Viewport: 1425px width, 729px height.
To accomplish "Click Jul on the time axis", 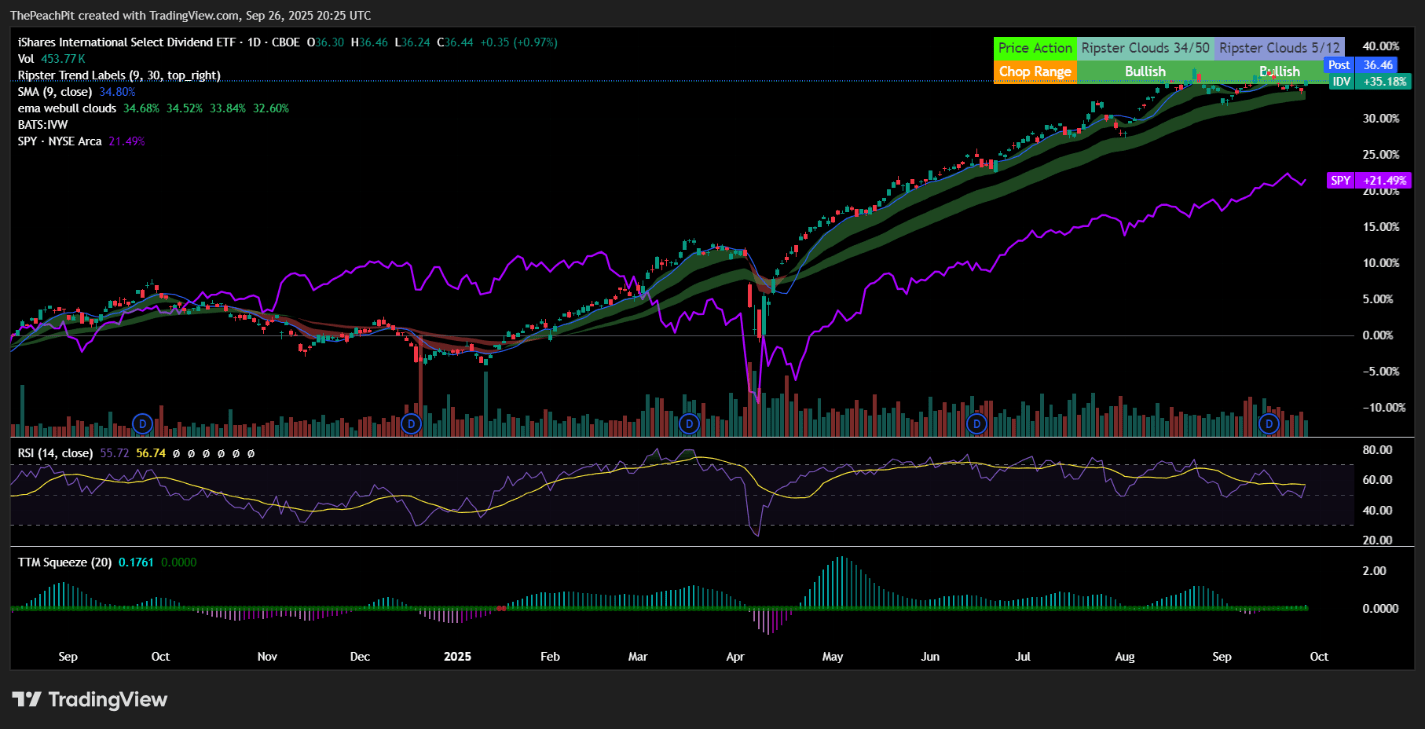I will coord(1023,657).
